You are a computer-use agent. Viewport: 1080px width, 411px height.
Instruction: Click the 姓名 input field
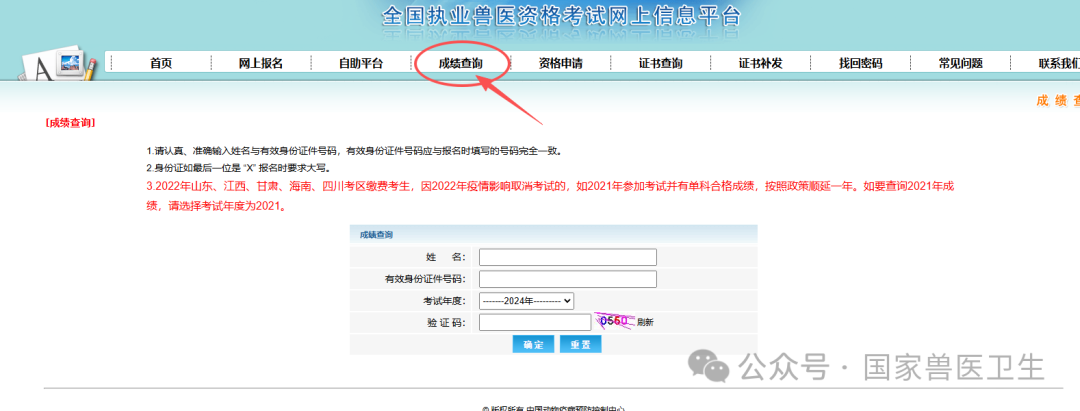coord(568,257)
